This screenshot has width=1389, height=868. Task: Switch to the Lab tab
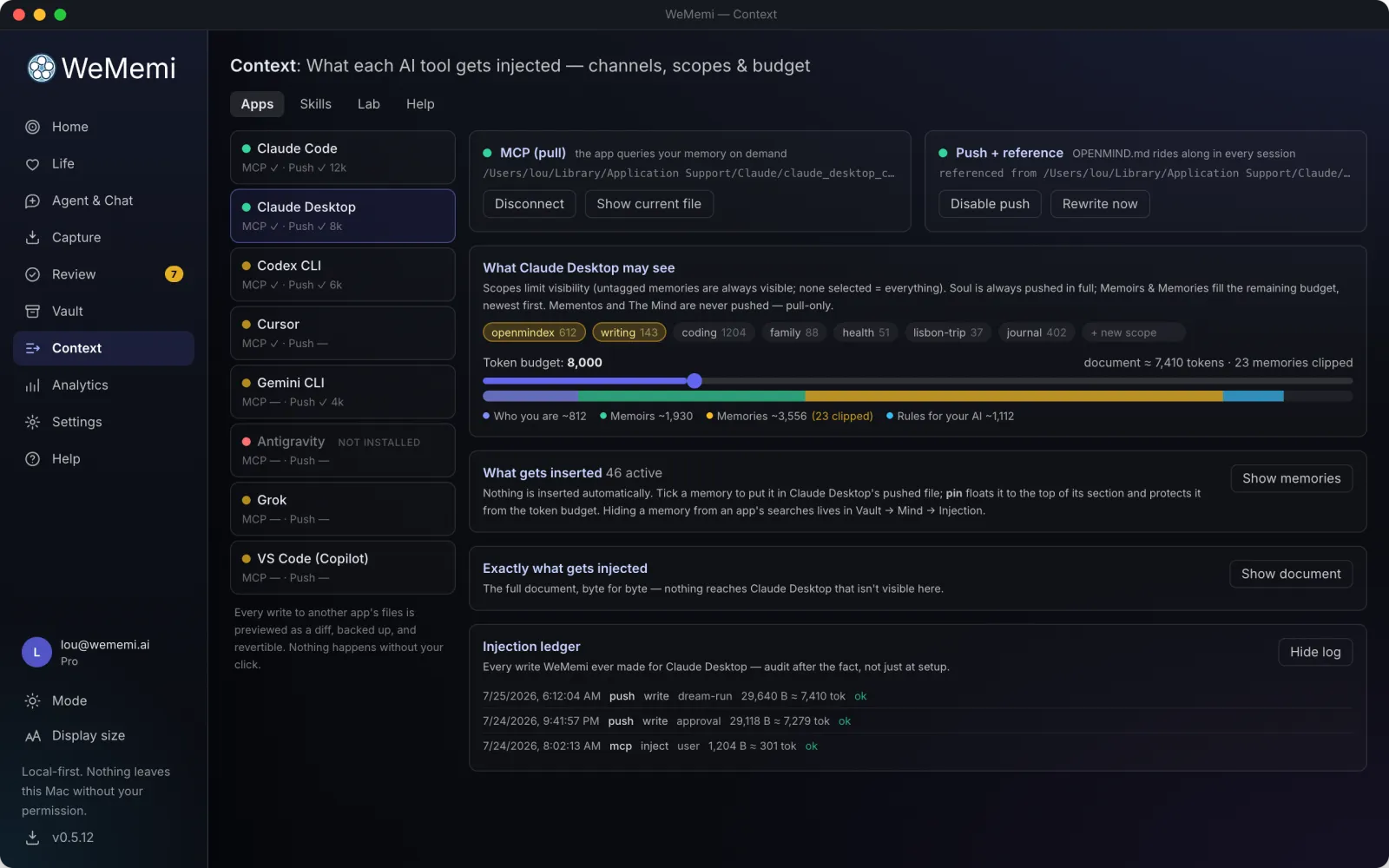pyautogui.click(x=369, y=104)
